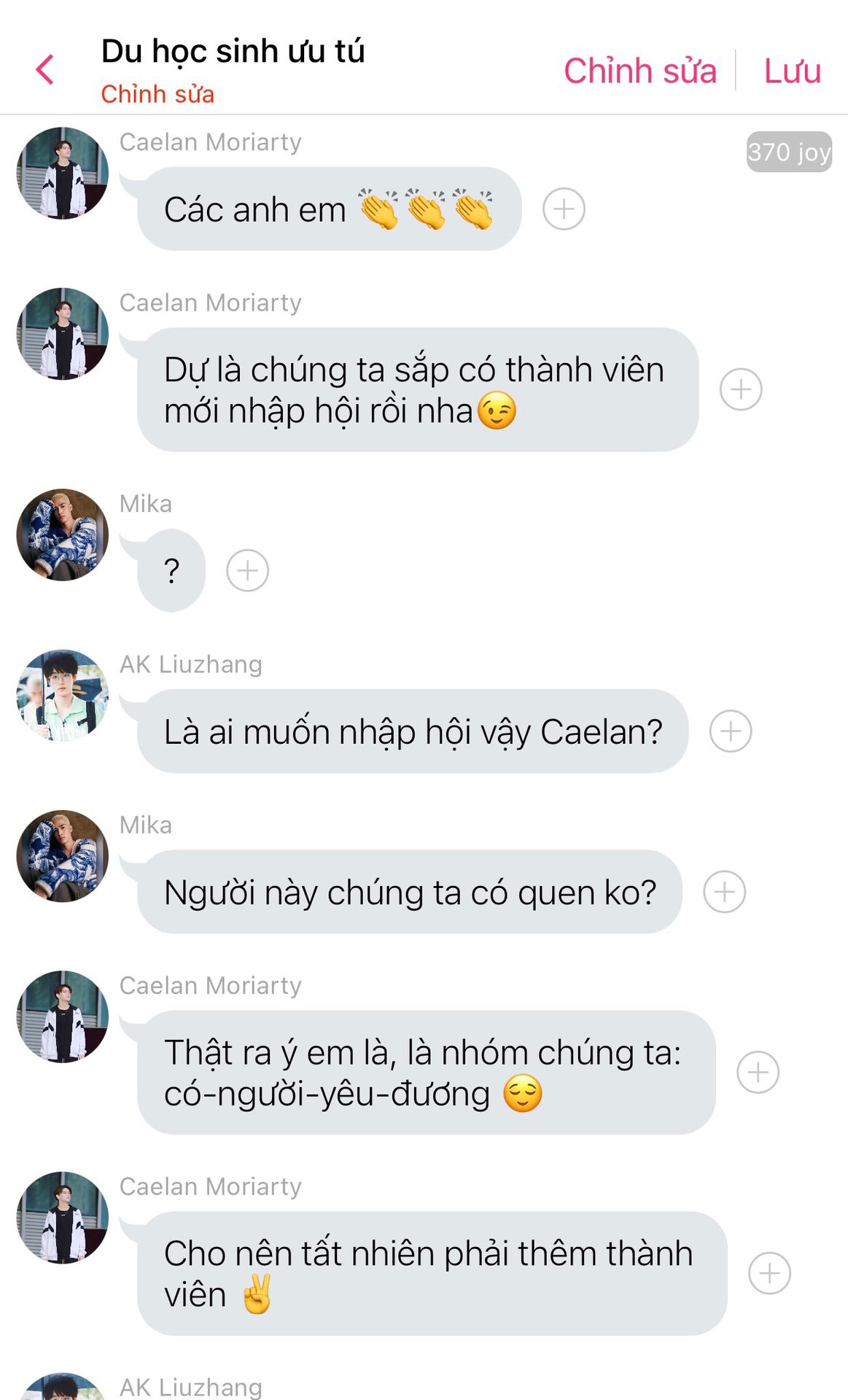
Task: Click plus icon next to "Thật ra ý em là" message
Action: click(758, 1073)
